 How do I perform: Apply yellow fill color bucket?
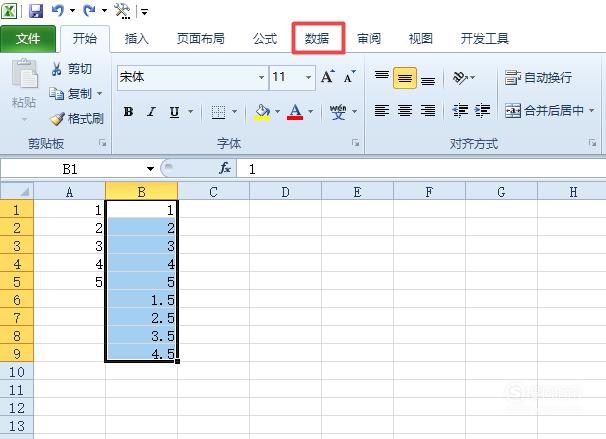click(x=262, y=112)
